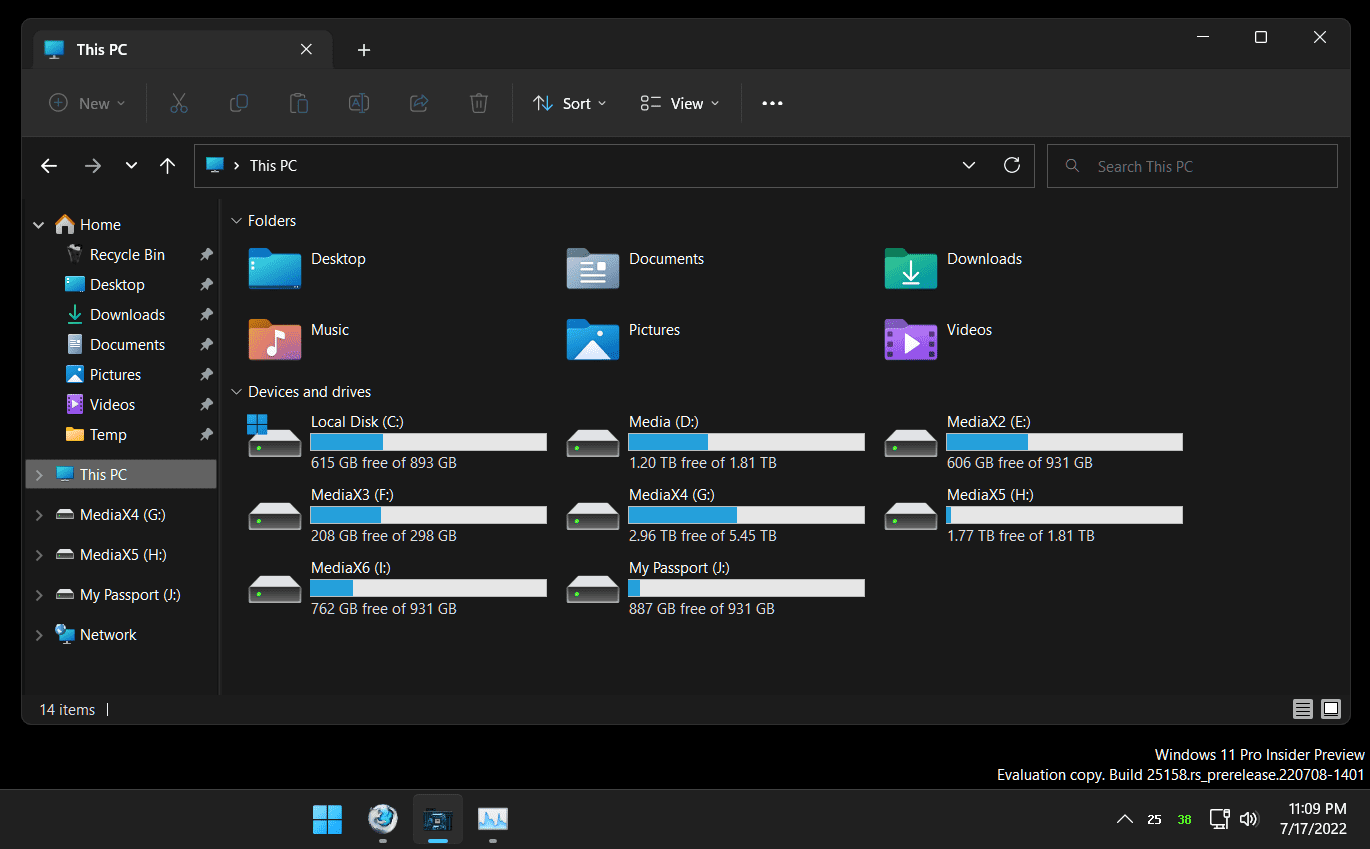Open the New item dropdown
1370x849 pixels.
[x=88, y=103]
